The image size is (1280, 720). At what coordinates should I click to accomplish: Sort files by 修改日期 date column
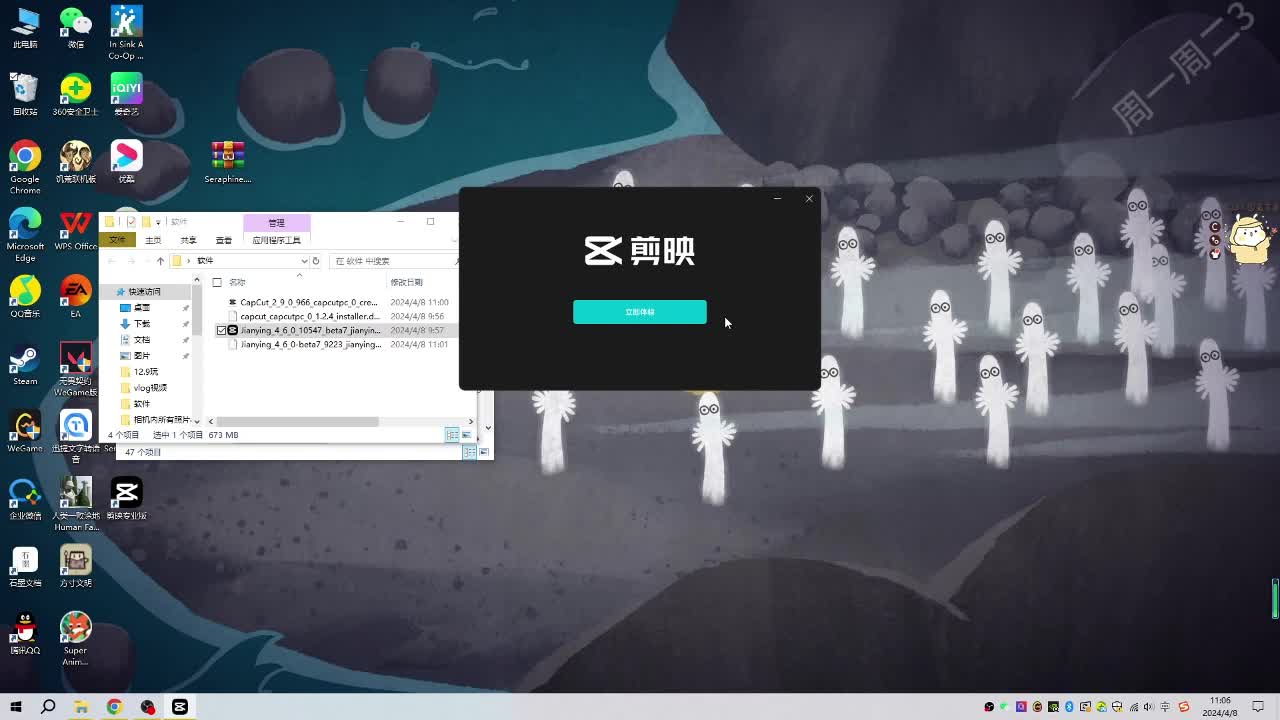point(406,282)
